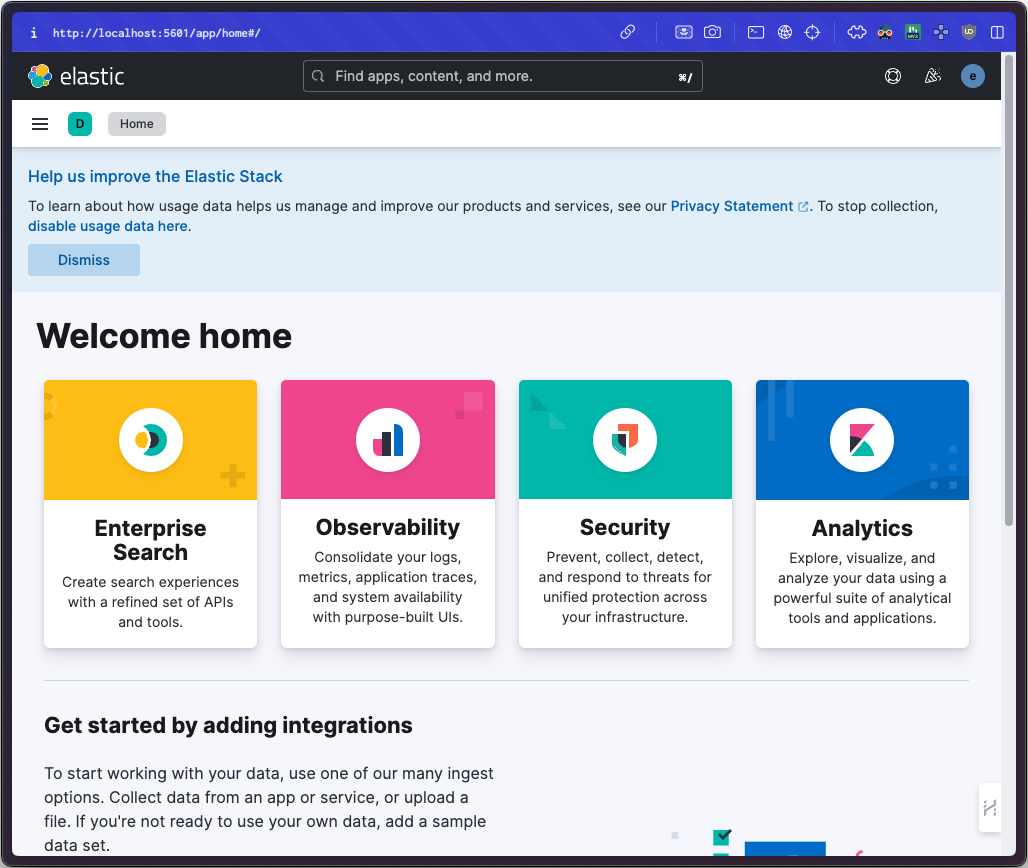Click the browser URL localhost:5601/app/home#/
The image size is (1028, 868).
click(x=157, y=33)
